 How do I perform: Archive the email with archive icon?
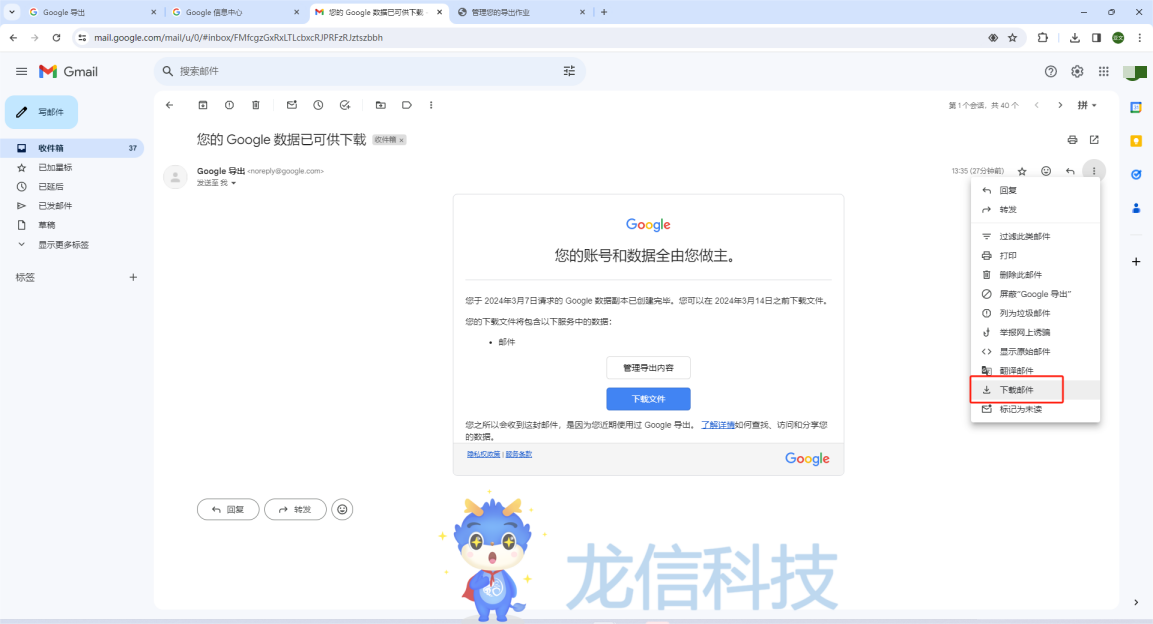click(x=203, y=105)
